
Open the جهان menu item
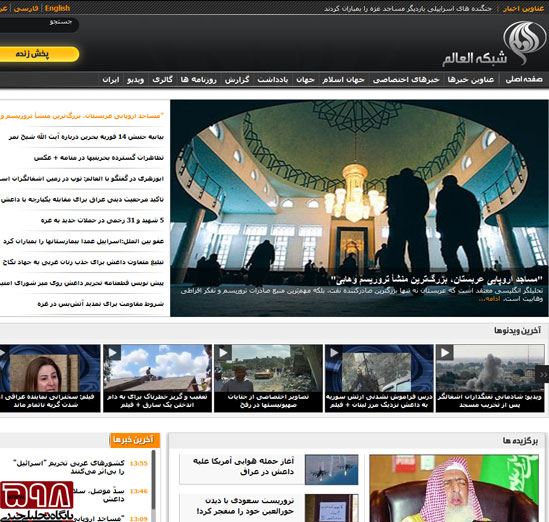point(305,80)
